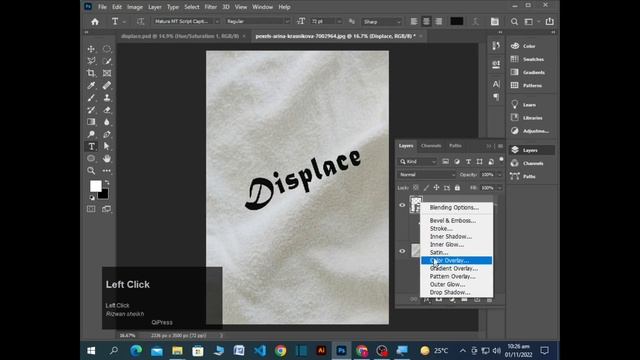This screenshot has width=640, height=360.
Task: Select the Ellipse shape tool
Action: coord(91,158)
